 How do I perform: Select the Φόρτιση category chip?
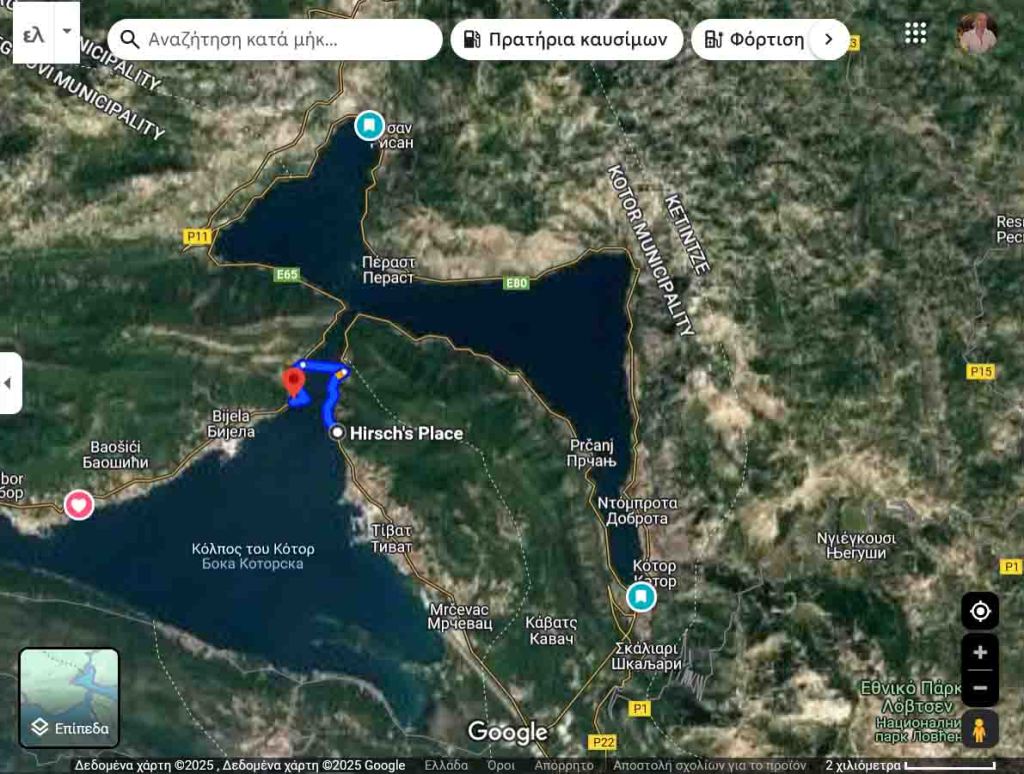tap(755, 40)
